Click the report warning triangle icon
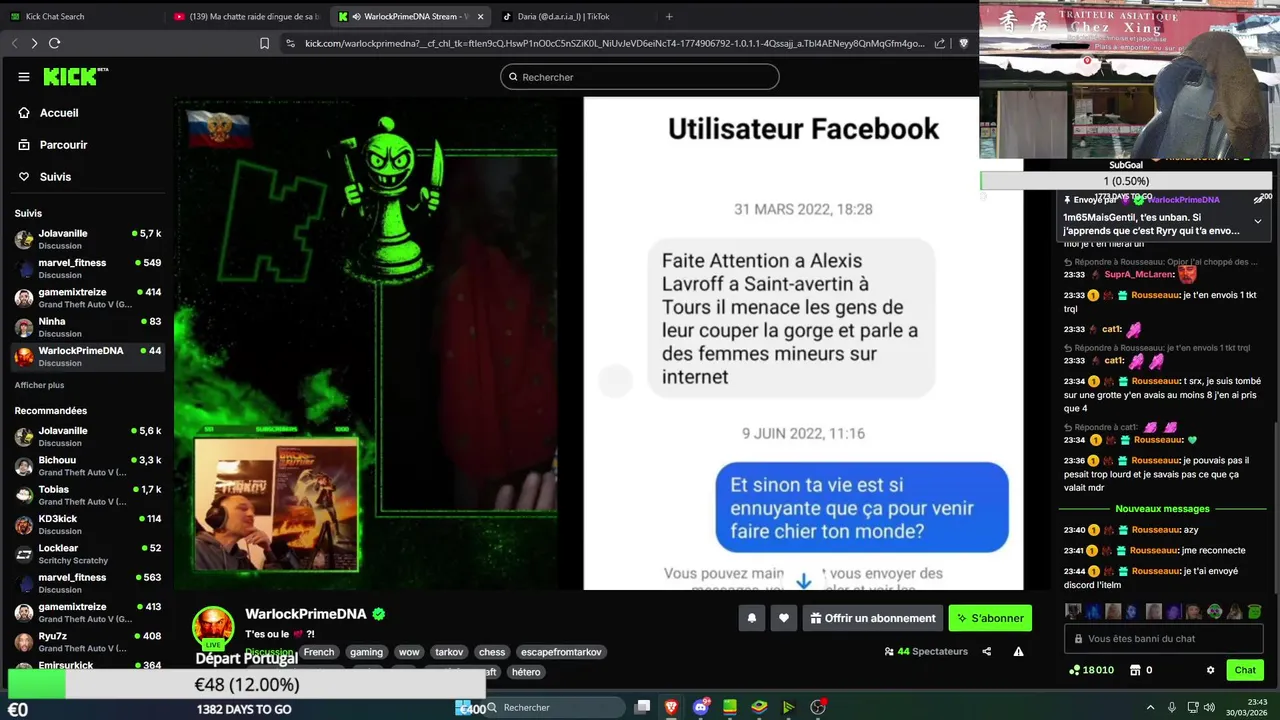 (x=1018, y=652)
